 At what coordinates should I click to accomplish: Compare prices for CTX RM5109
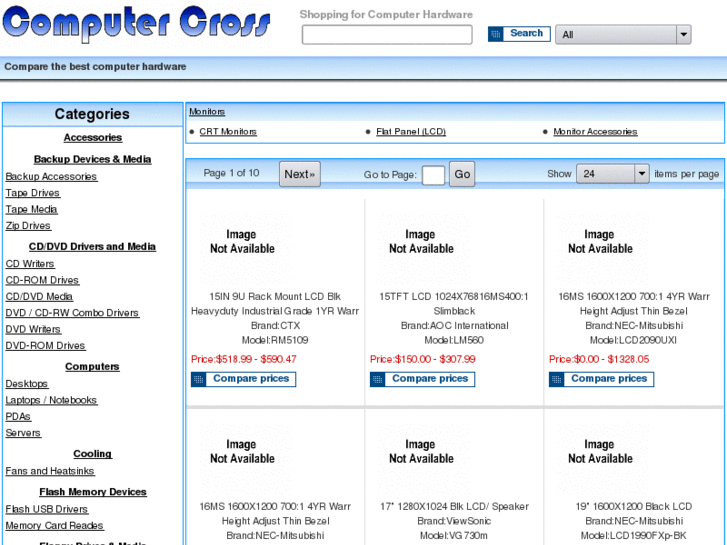point(243,379)
